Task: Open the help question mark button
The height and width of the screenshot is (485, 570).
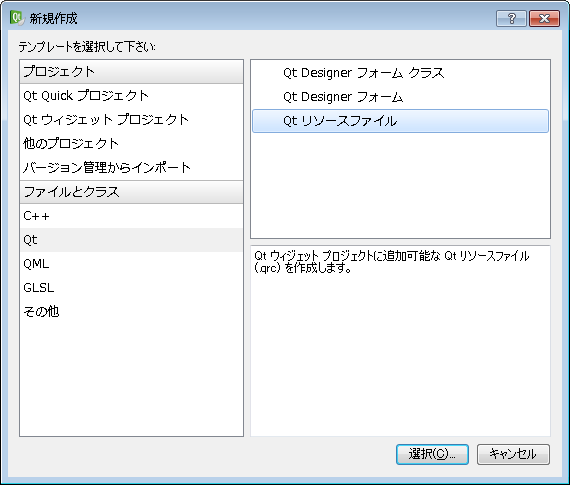Action: (511, 18)
